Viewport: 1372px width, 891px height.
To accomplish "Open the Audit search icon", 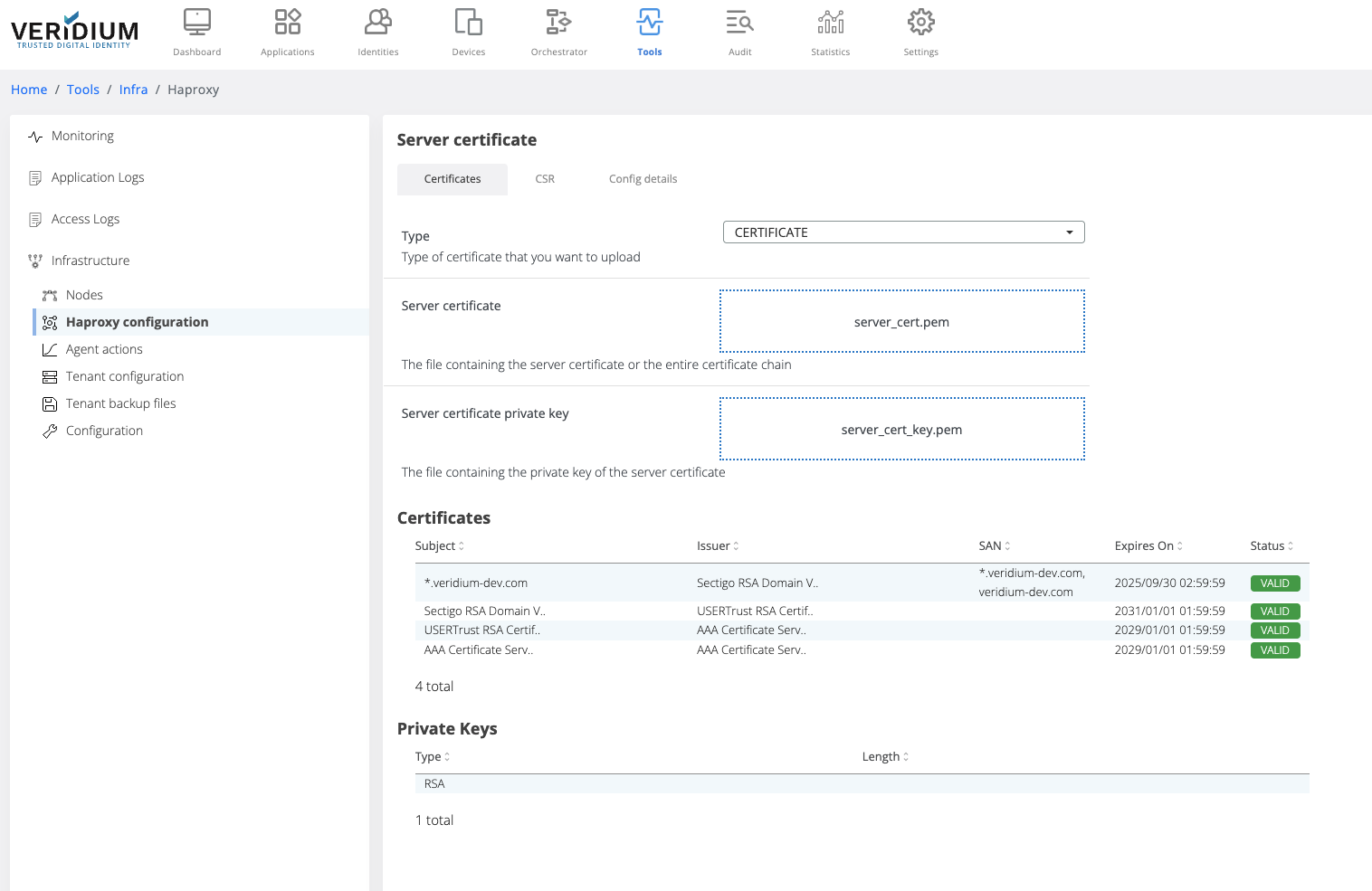I will [739, 22].
